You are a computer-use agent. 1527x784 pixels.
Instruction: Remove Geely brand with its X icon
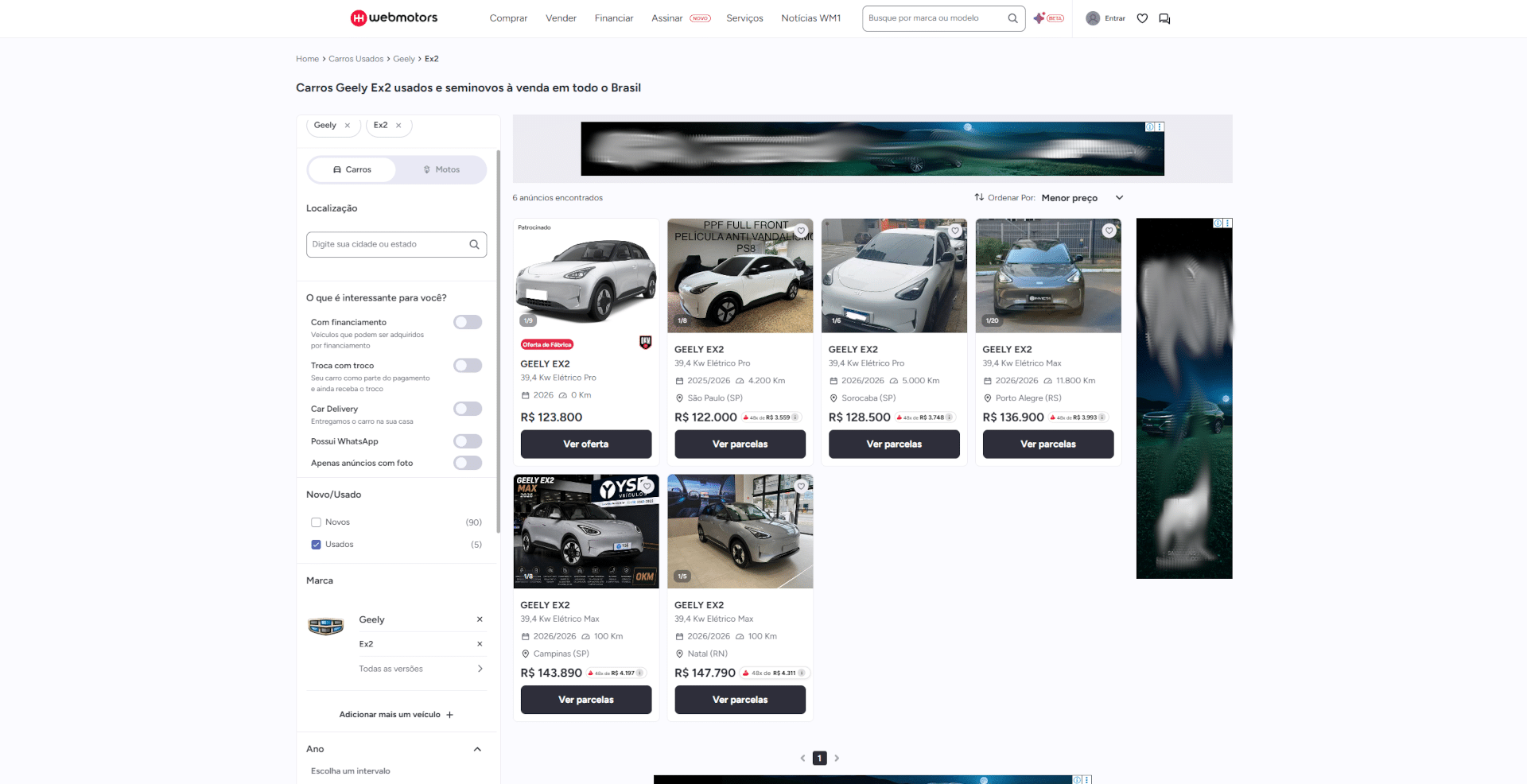point(480,619)
